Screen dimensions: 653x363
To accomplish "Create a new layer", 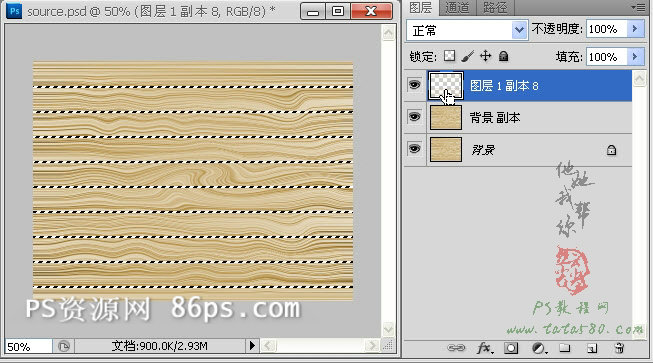I will [x=592, y=348].
